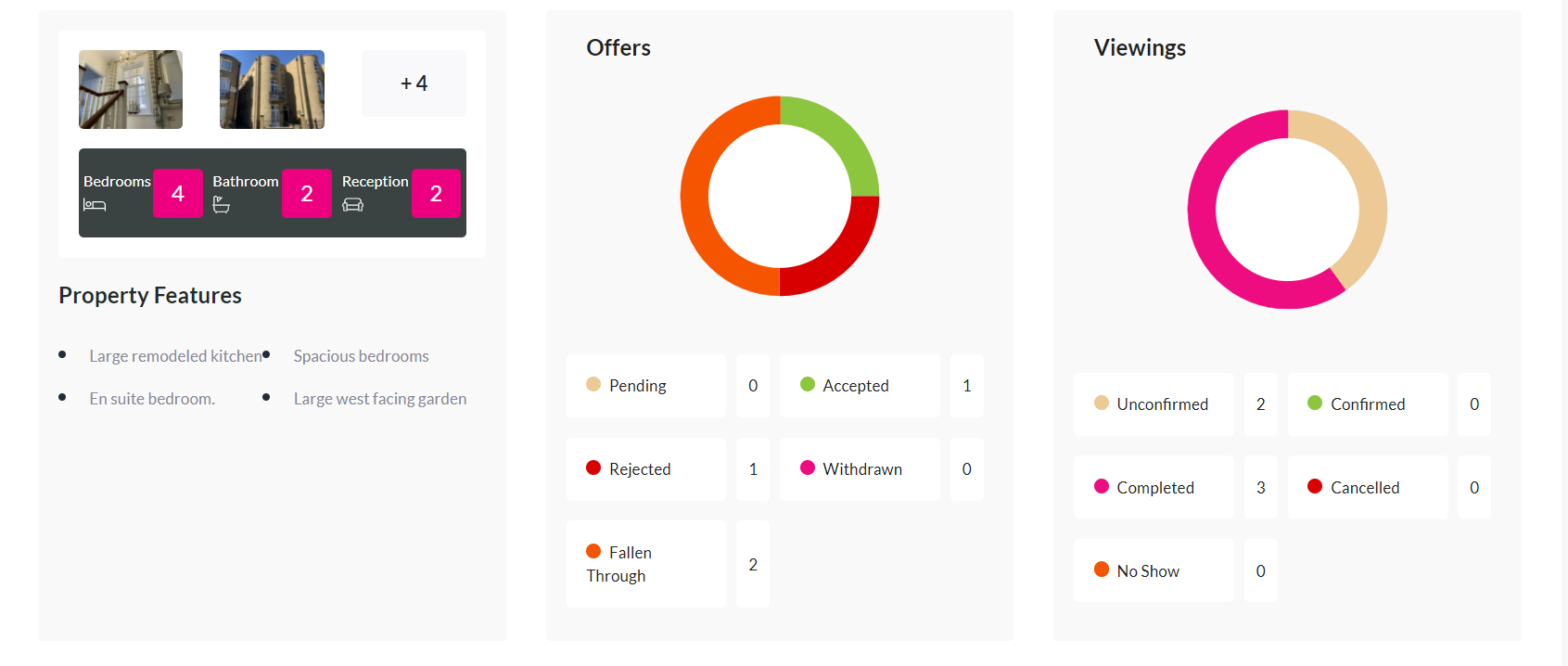Select the Fallen Through legend item

646,564
